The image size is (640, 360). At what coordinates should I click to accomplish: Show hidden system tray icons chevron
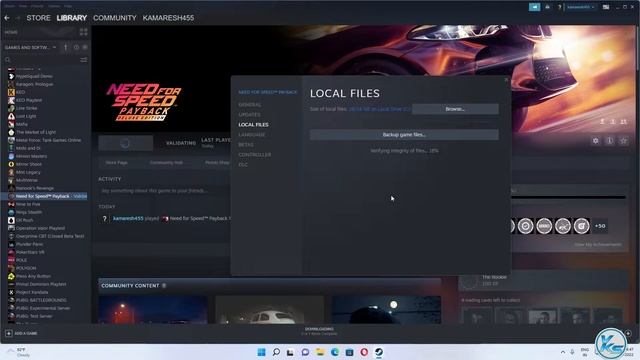563,352
